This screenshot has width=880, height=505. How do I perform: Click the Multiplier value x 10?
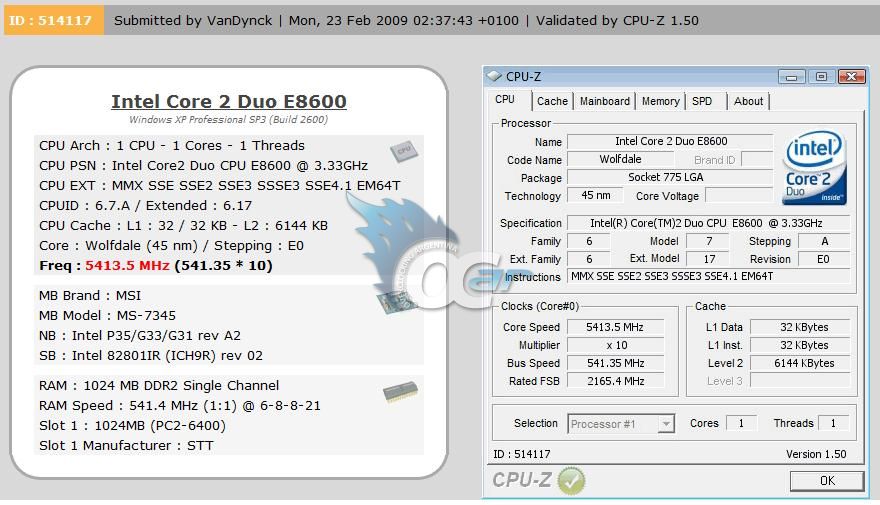(x=616, y=345)
